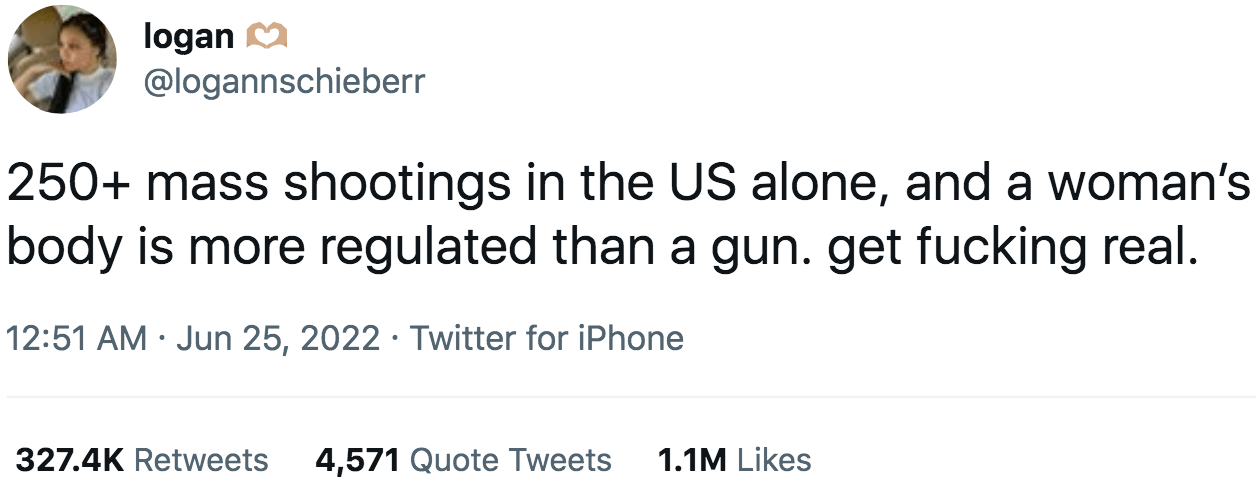Open the Quote Tweets list

pos(511,459)
